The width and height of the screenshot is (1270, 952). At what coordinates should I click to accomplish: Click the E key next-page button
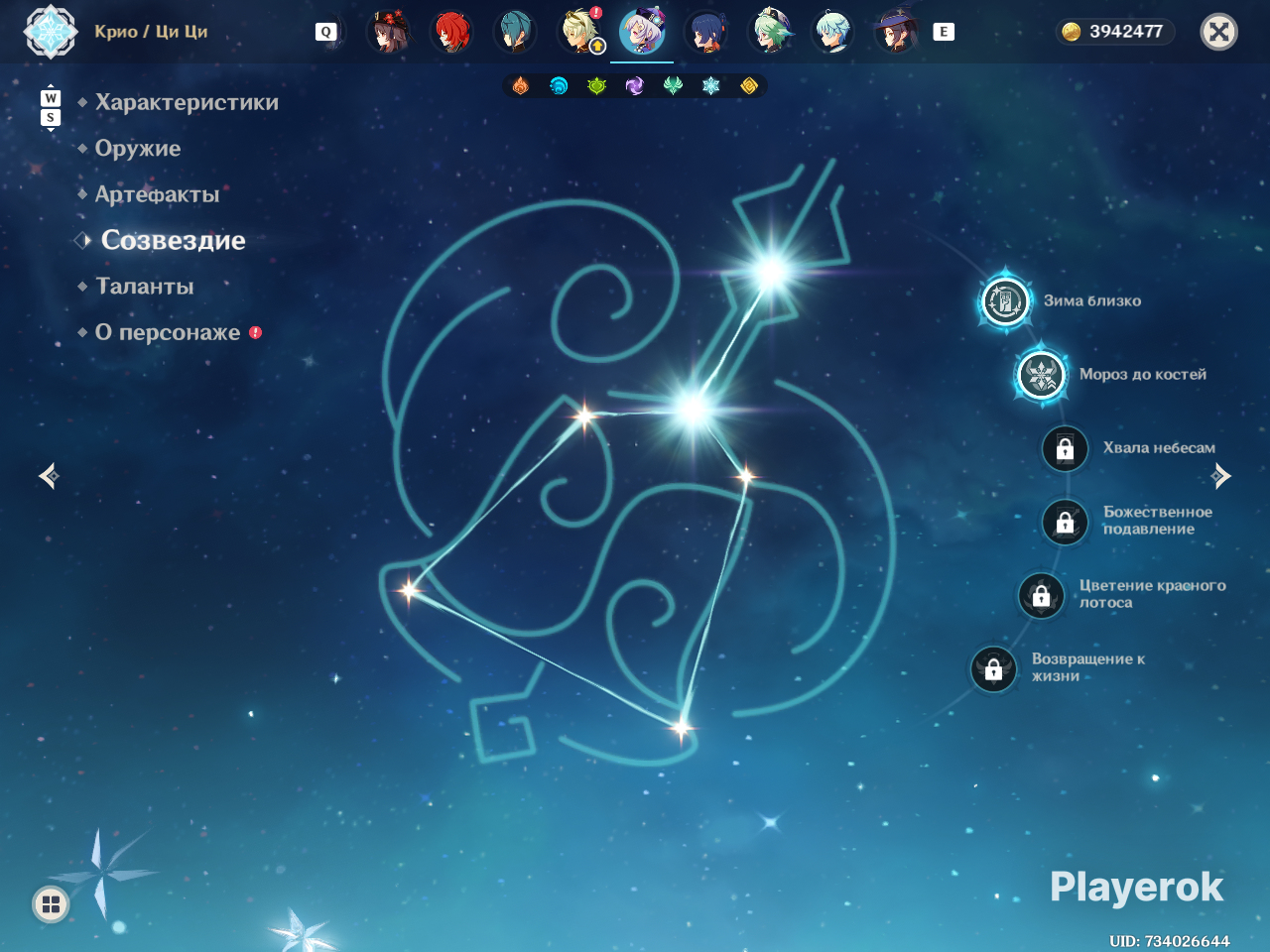(x=944, y=32)
